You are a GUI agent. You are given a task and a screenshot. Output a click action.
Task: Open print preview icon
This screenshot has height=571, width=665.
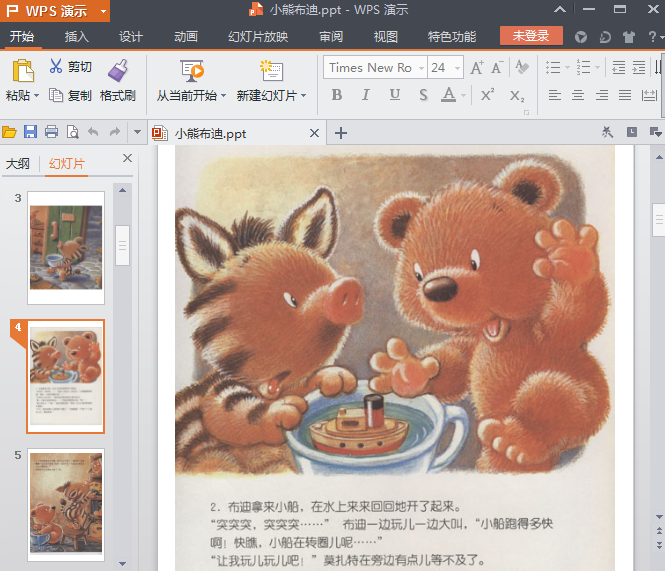tap(73, 132)
